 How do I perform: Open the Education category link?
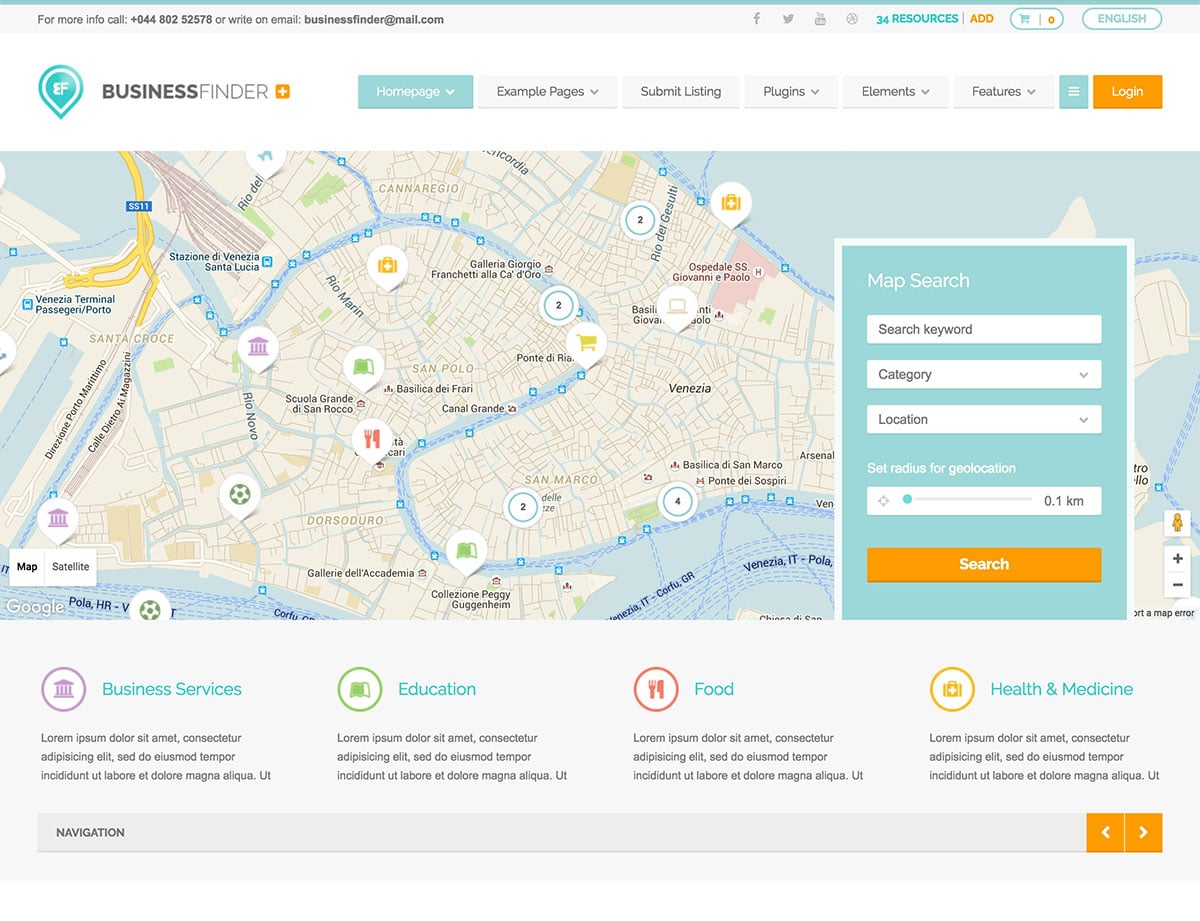click(437, 689)
